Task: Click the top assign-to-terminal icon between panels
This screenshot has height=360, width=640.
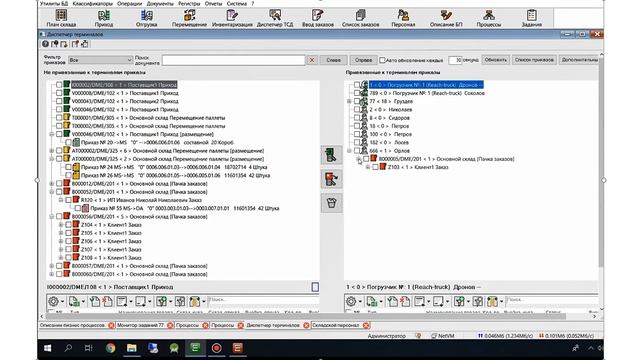Action: coord(331,156)
